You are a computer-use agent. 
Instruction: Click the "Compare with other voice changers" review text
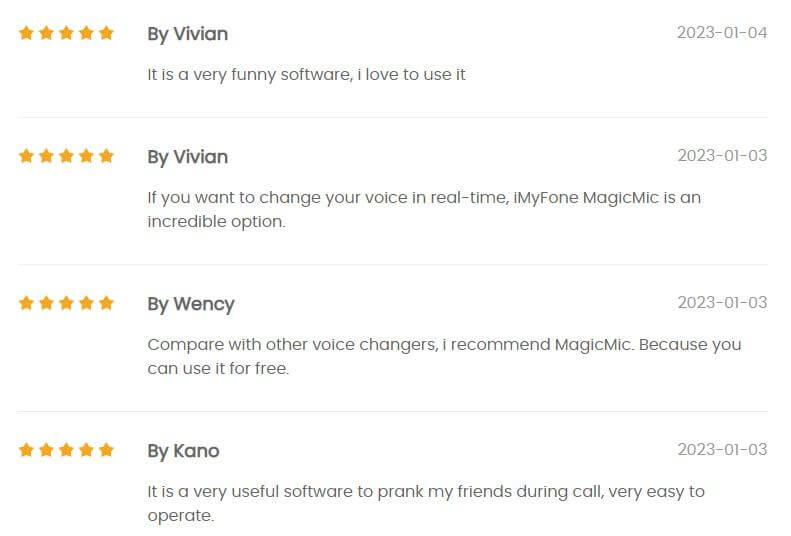click(444, 356)
